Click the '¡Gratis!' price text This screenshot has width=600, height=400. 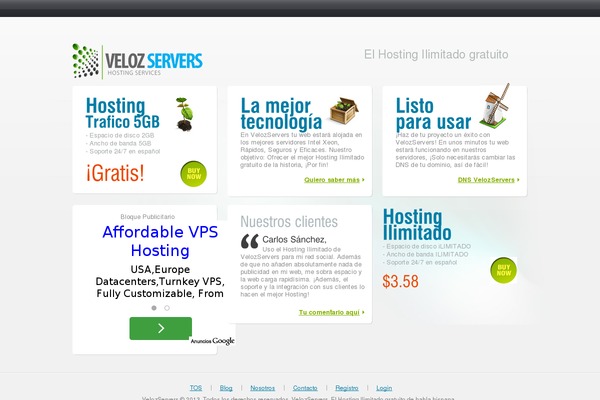(115, 173)
